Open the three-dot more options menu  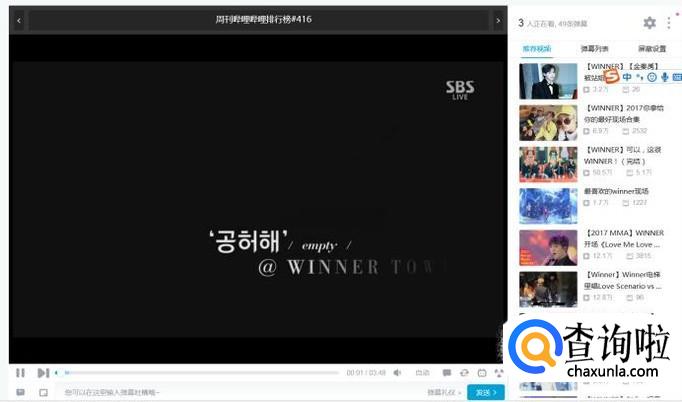[x=669, y=23]
